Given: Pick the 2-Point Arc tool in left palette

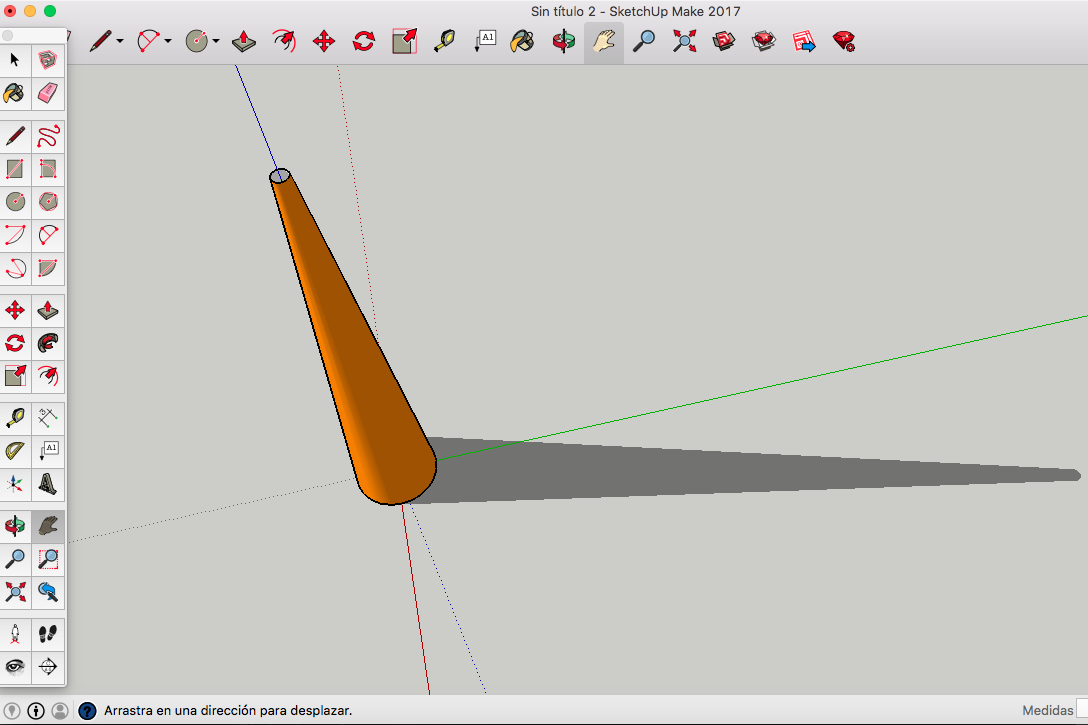Looking at the screenshot, I should pyautogui.click(x=47, y=235).
